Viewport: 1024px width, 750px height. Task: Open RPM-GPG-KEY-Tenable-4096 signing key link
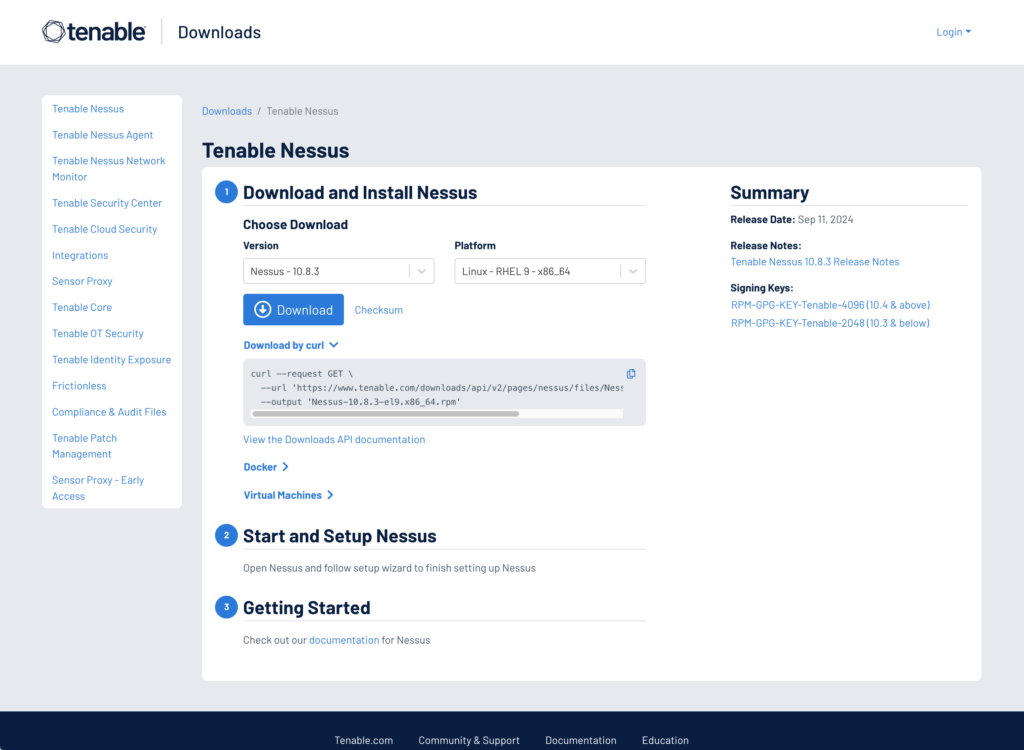[x=830, y=305]
